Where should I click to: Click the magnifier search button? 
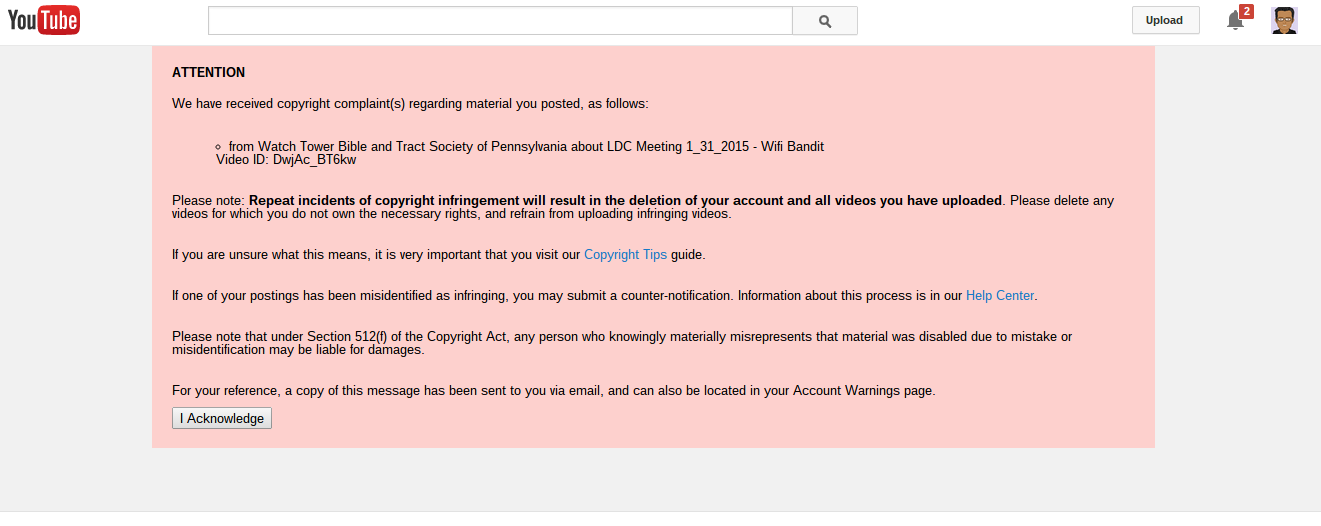pos(825,21)
